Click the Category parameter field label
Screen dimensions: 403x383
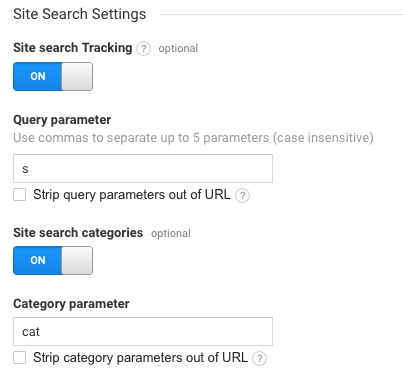(71, 304)
